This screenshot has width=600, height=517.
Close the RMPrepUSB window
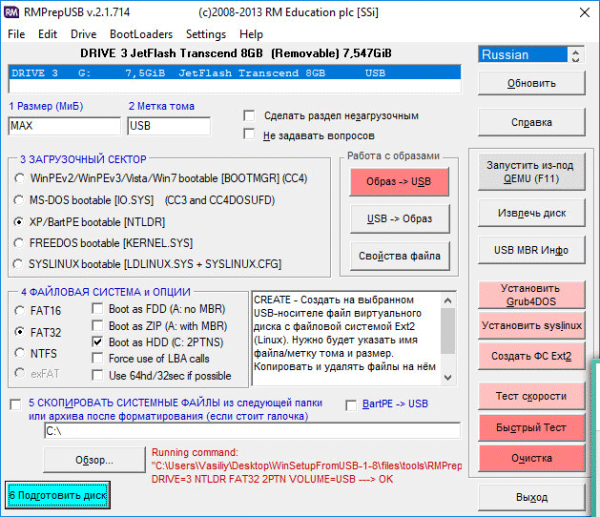[x=584, y=13]
